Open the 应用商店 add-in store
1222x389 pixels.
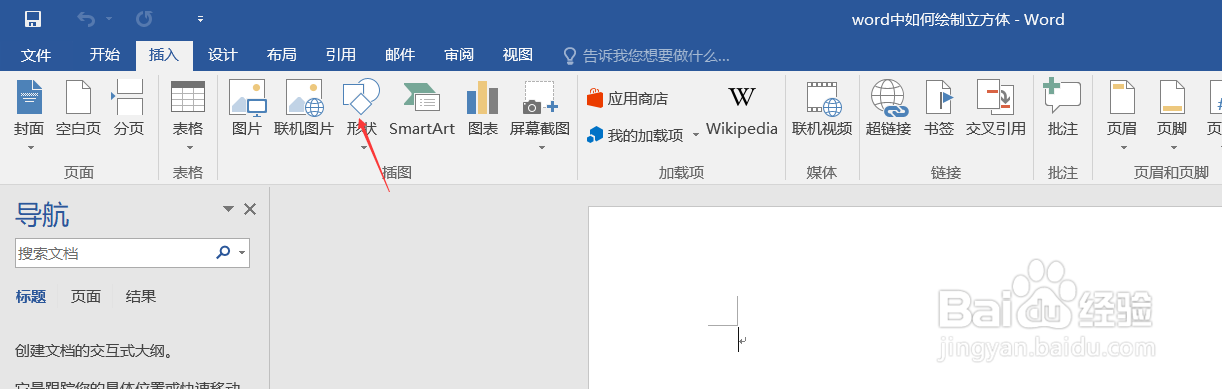628,99
